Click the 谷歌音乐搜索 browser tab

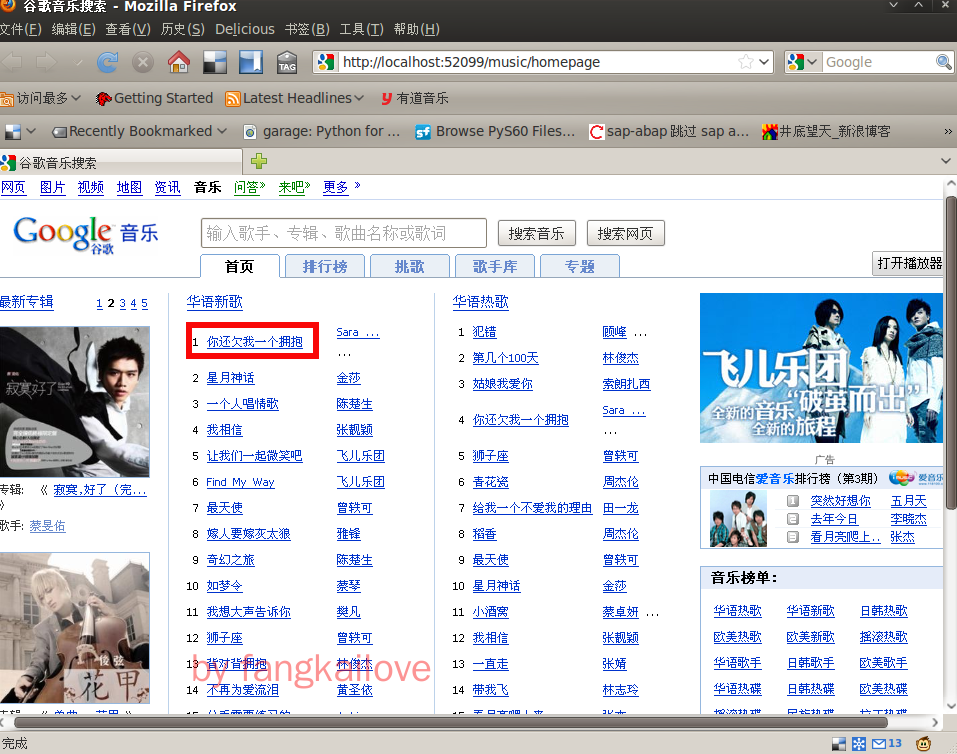point(119,162)
